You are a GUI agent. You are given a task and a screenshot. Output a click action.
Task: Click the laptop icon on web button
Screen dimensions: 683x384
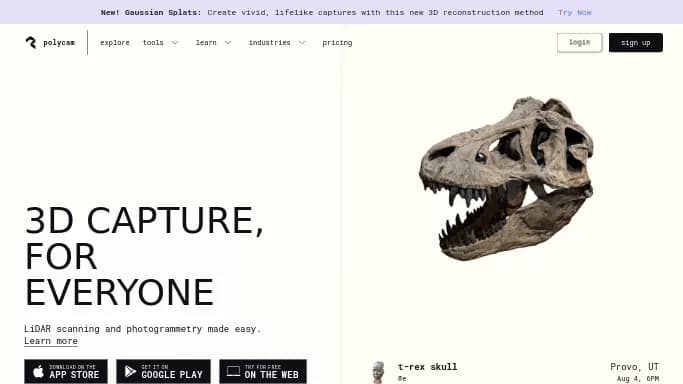tap(233, 371)
